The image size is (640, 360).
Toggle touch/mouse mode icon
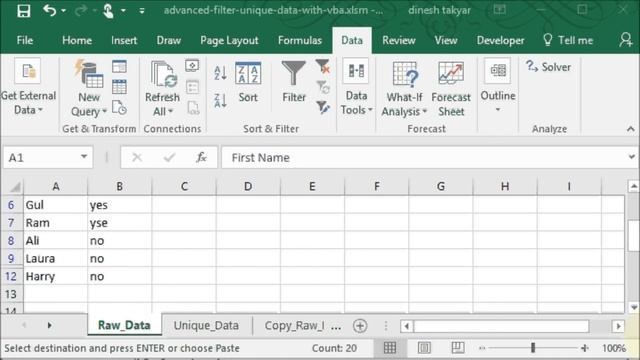(x=108, y=11)
